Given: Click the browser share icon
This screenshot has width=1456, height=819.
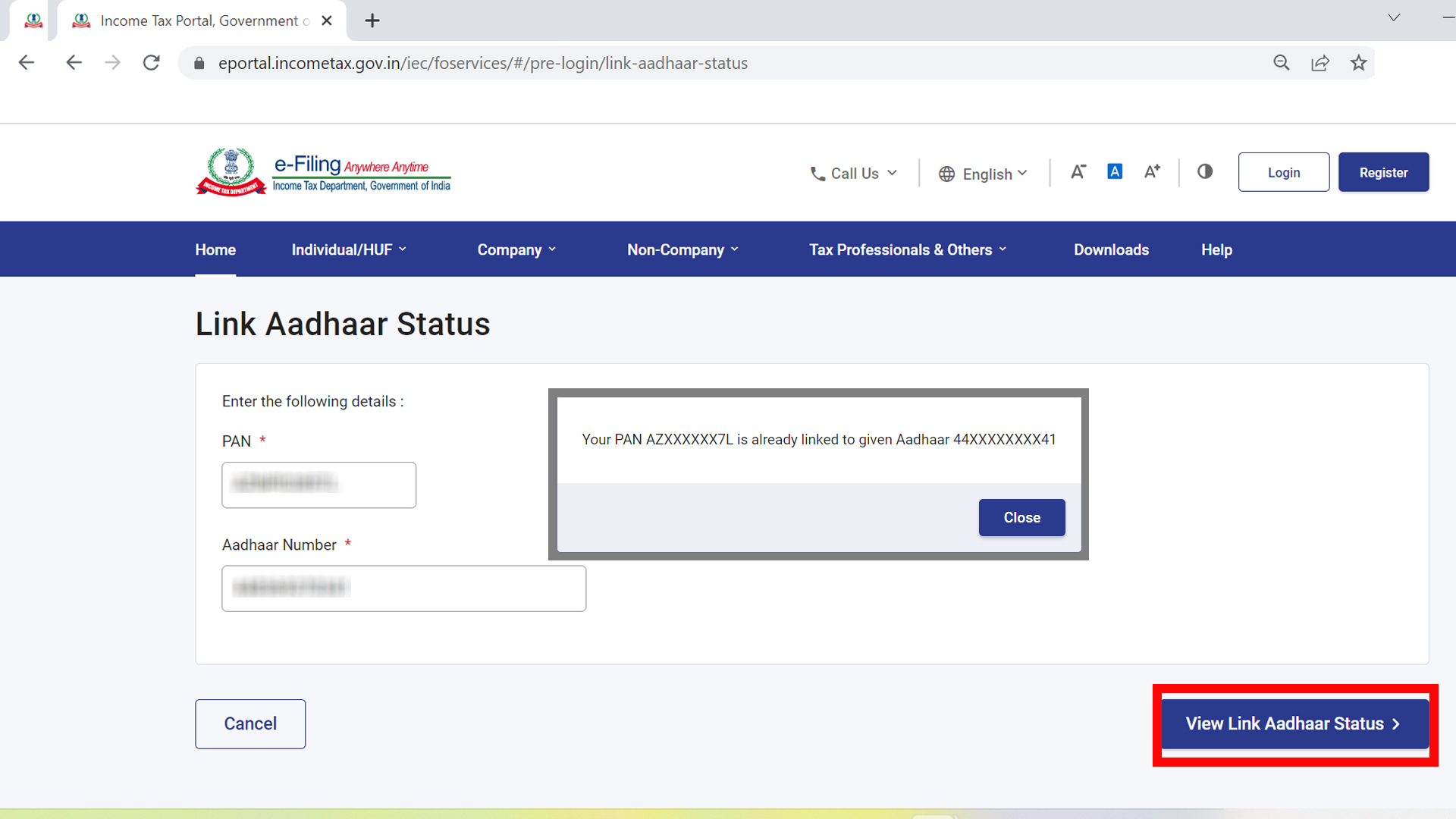Looking at the screenshot, I should tap(1320, 63).
